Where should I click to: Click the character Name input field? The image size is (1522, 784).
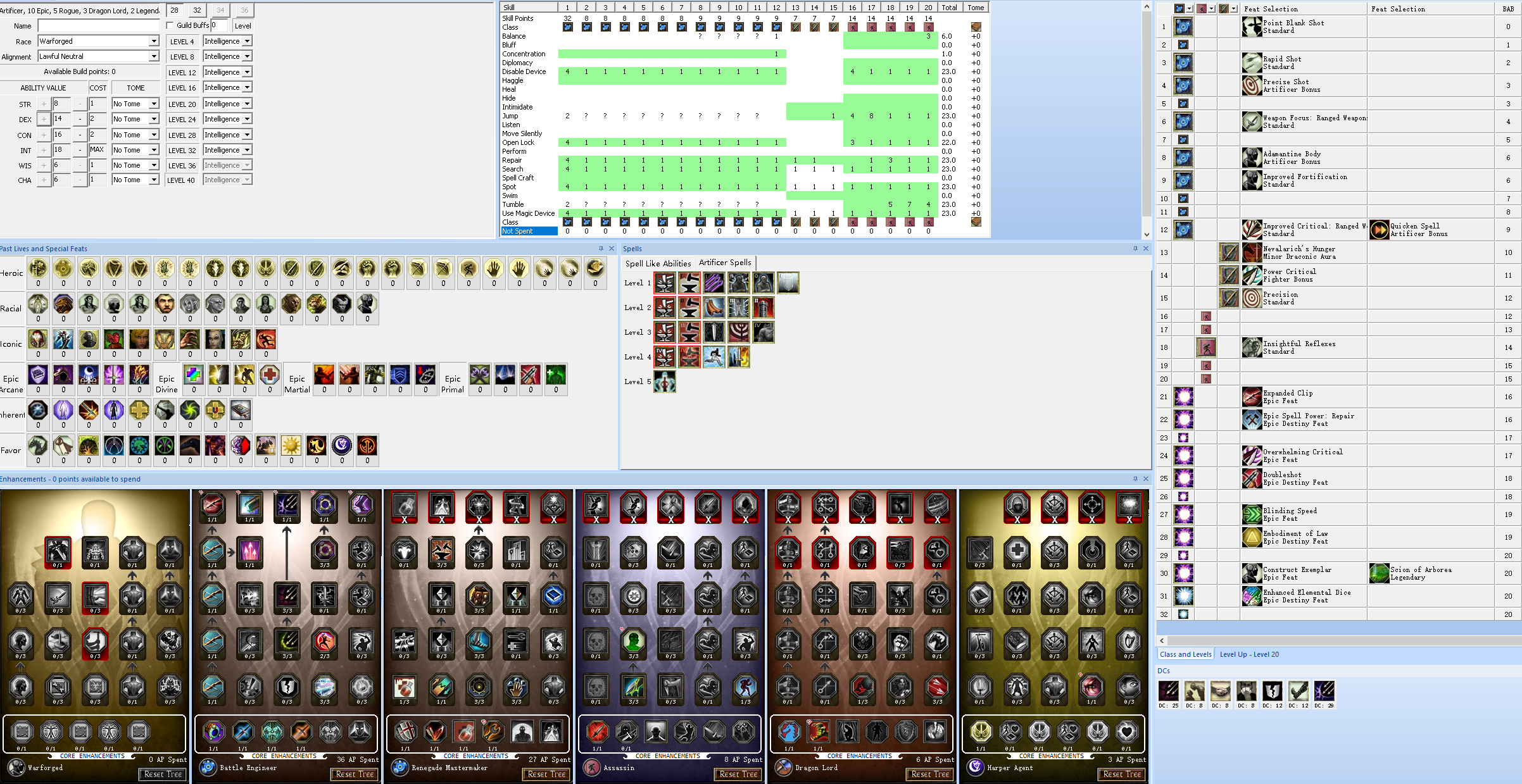click(98, 26)
